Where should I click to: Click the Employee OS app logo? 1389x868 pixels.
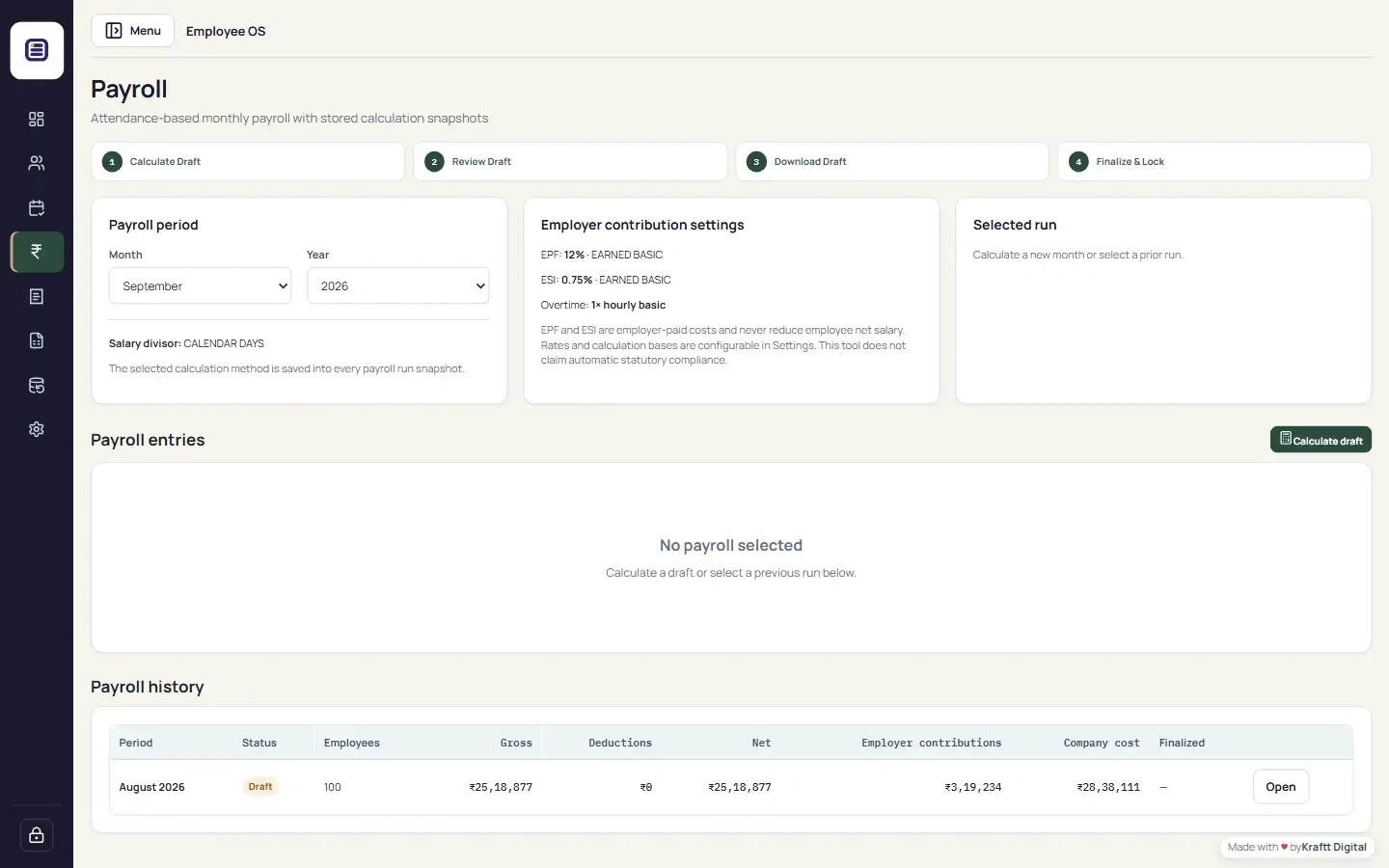(37, 50)
